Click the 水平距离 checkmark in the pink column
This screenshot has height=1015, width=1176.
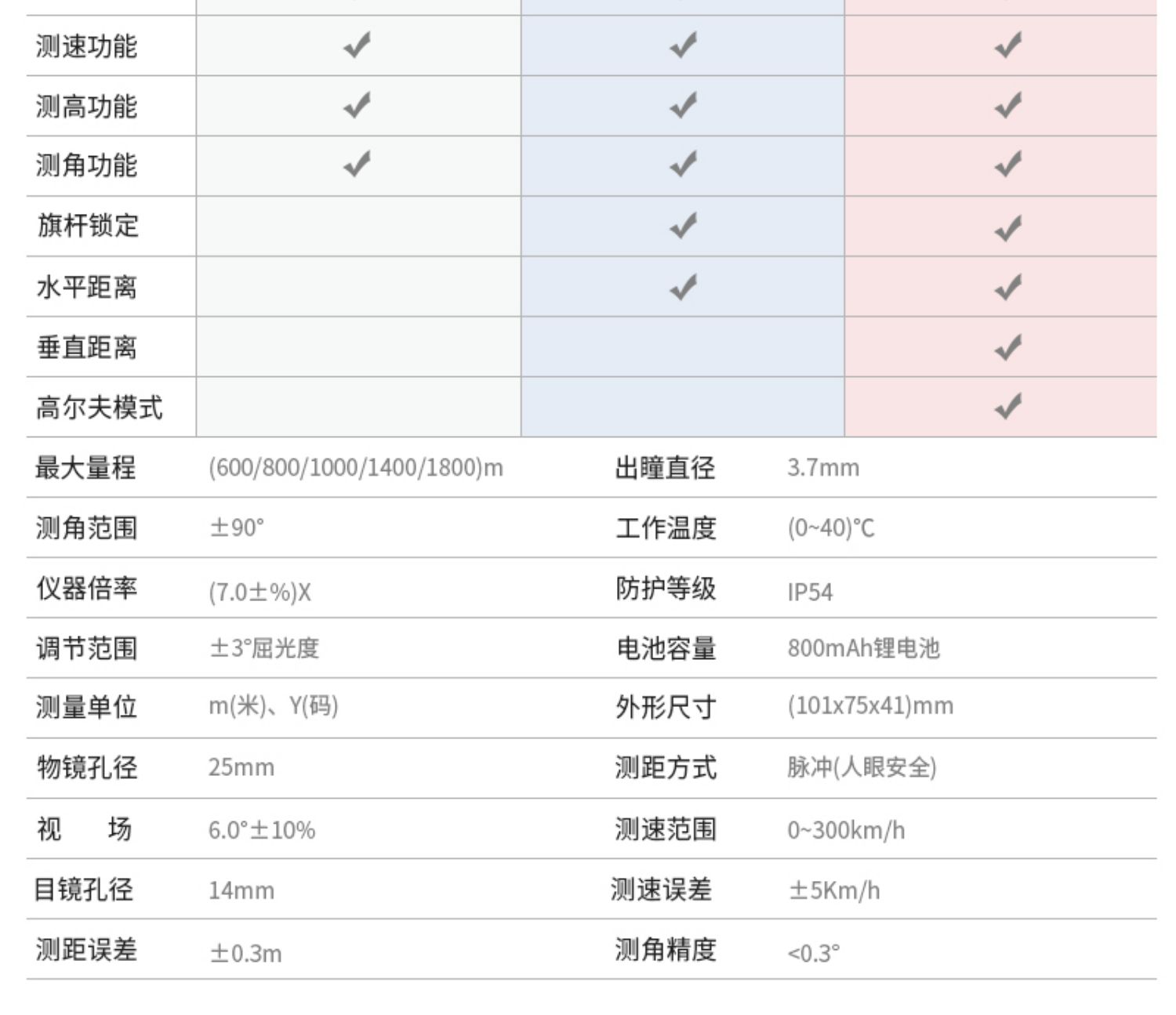(1008, 287)
